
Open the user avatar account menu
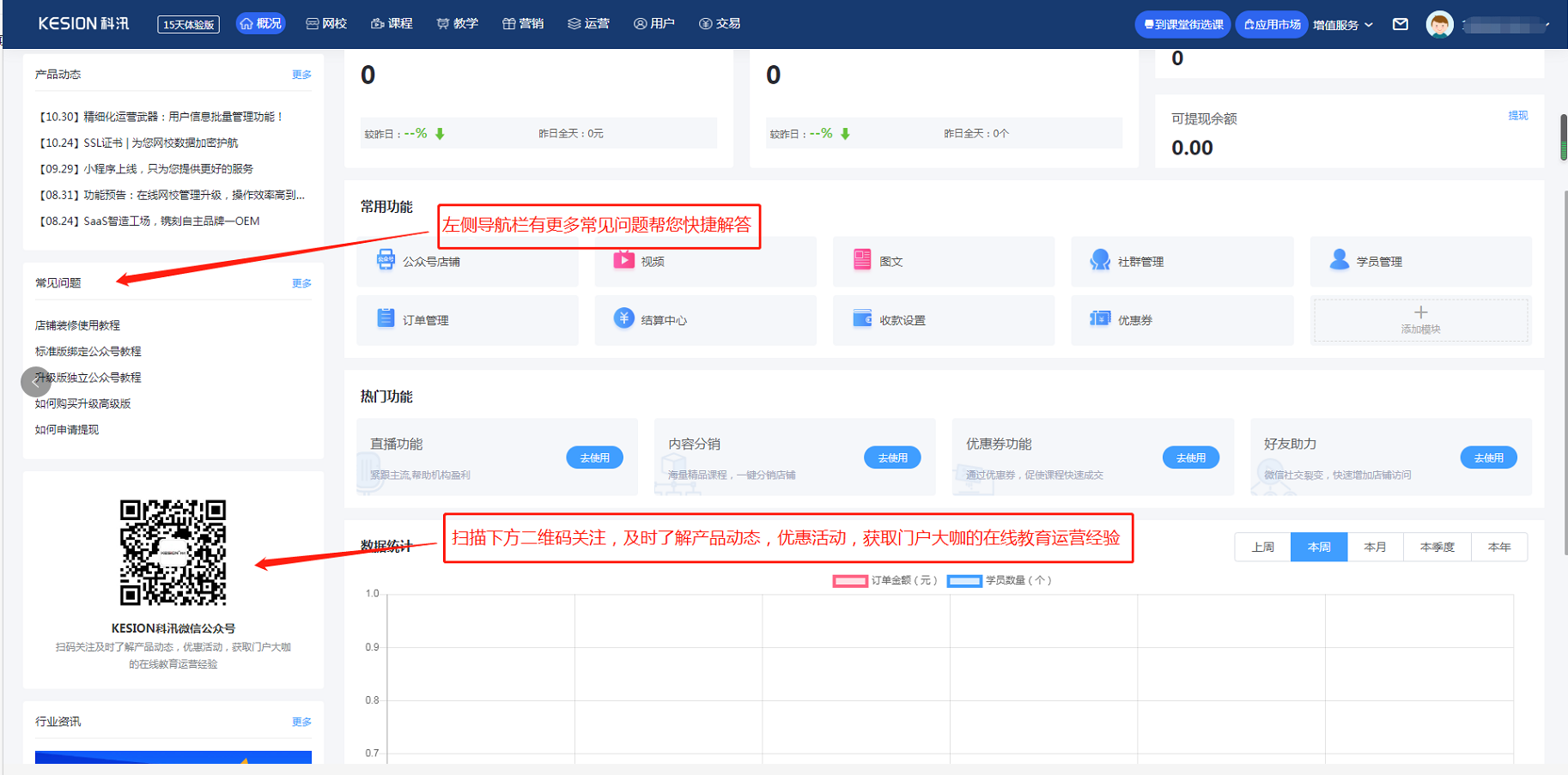1440,25
